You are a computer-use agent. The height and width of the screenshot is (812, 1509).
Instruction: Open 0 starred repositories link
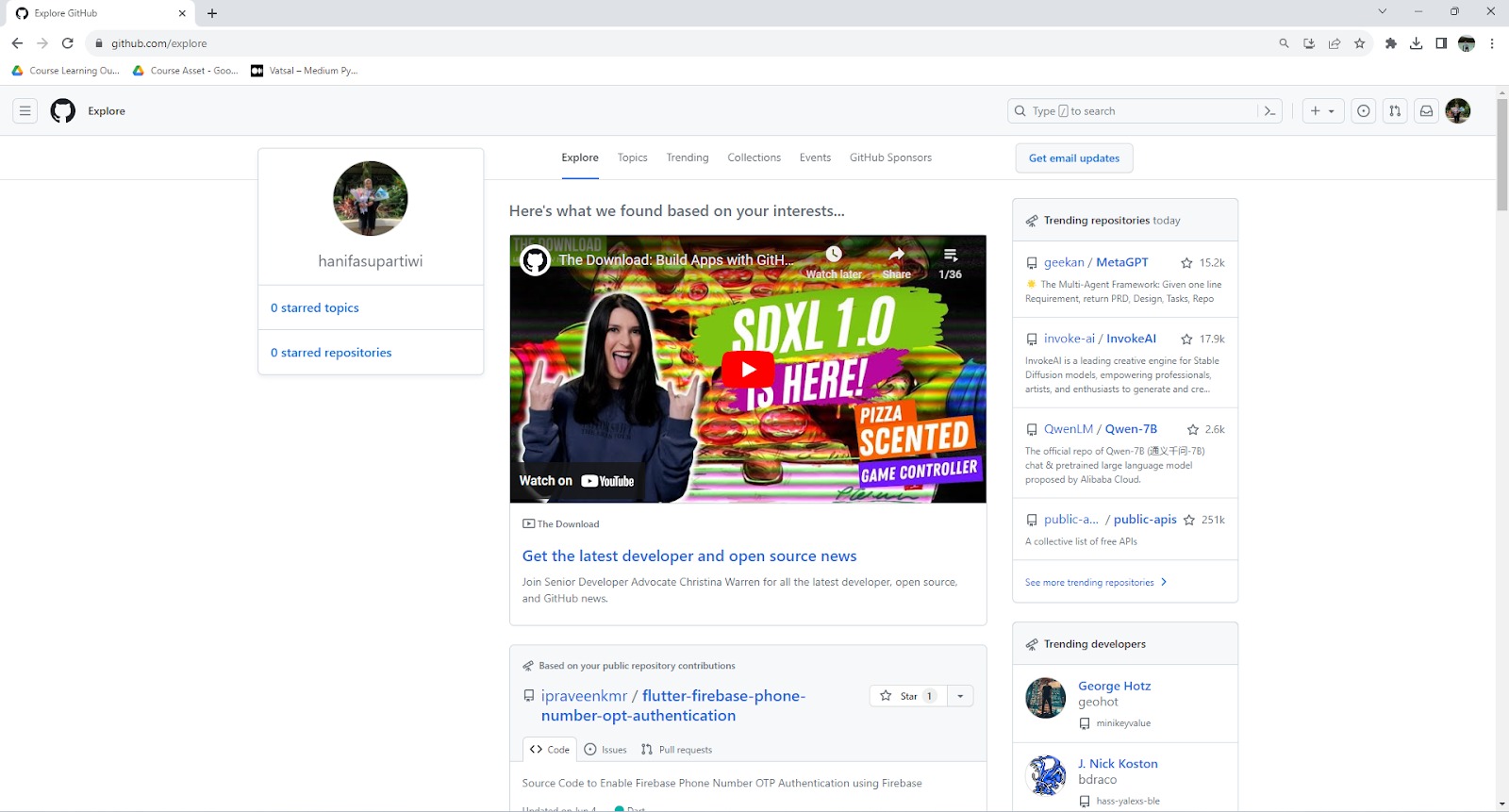tap(331, 353)
